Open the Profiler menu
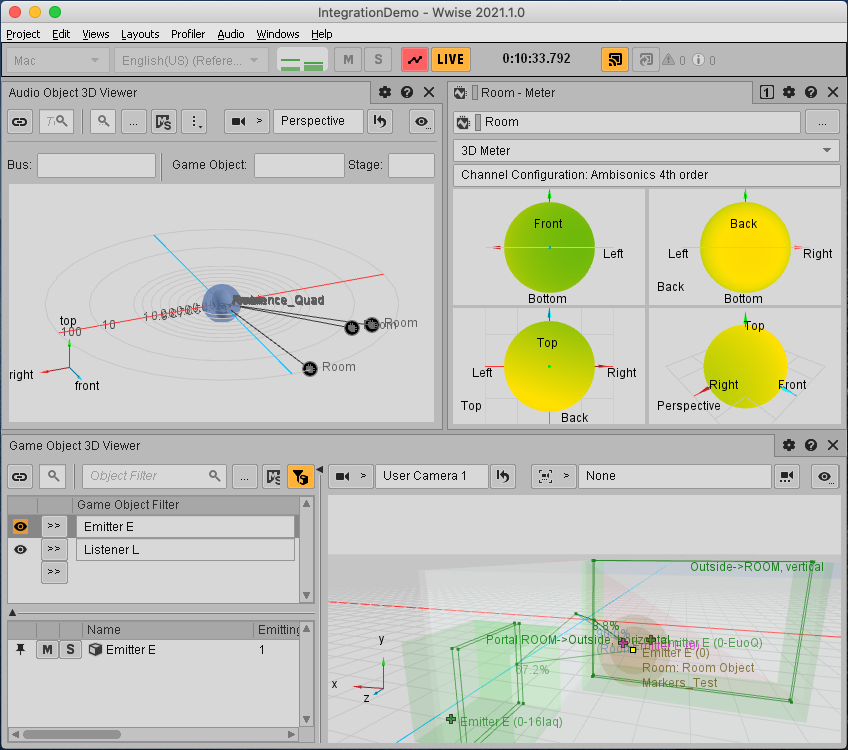The image size is (848, 750). tap(187, 34)
